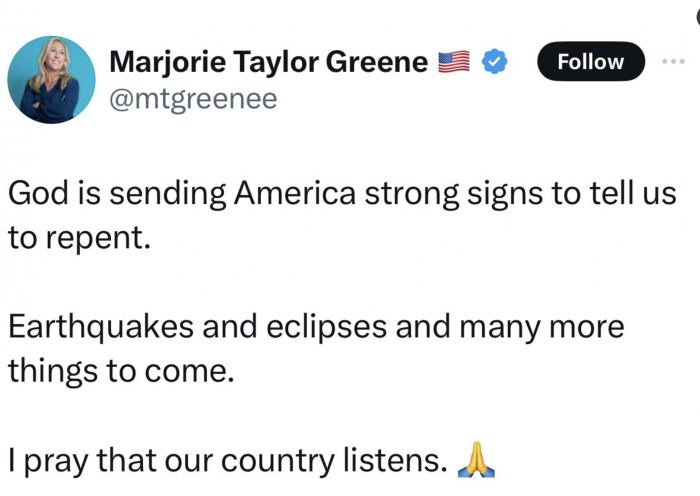The height and width of the screenshot is (496, 700).
Task: Click the 'to repent.' text line
Action: pos(79,238)
